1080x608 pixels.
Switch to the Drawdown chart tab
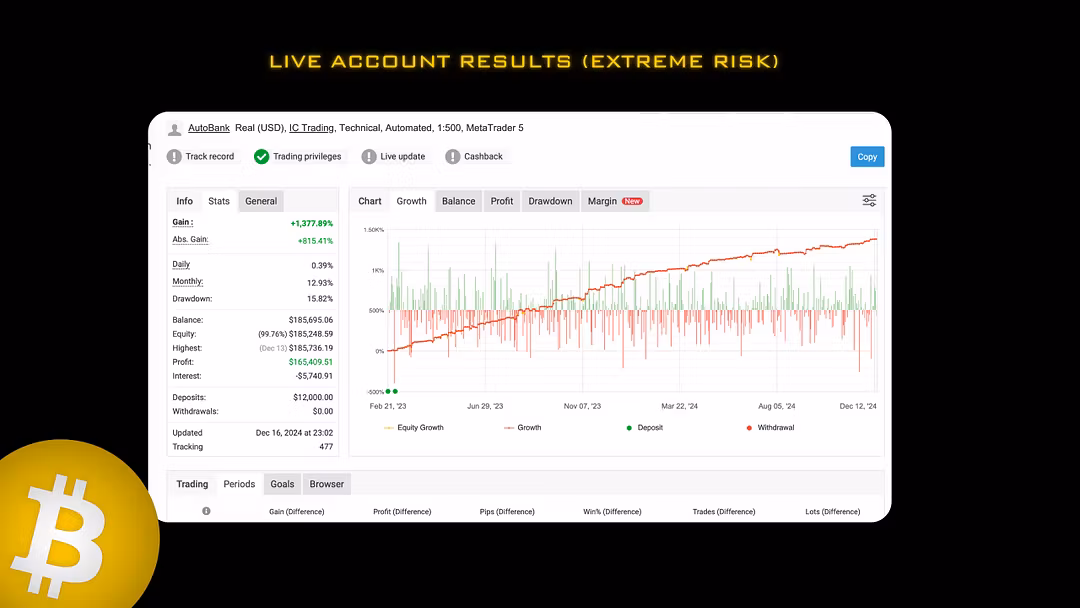(x=550, y=201)
